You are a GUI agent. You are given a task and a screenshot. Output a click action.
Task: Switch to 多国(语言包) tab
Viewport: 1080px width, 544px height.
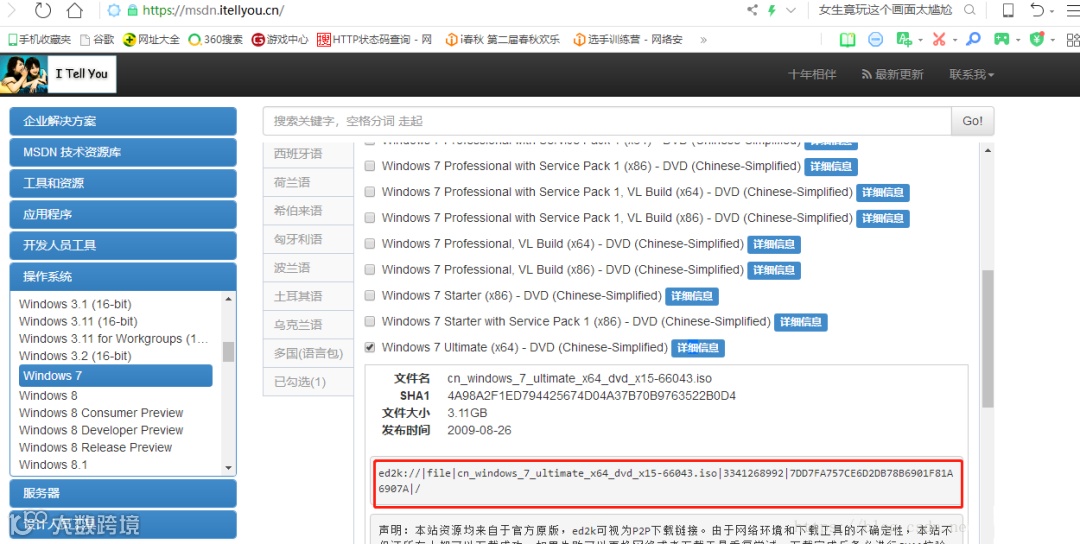click(x=308, y=353)
